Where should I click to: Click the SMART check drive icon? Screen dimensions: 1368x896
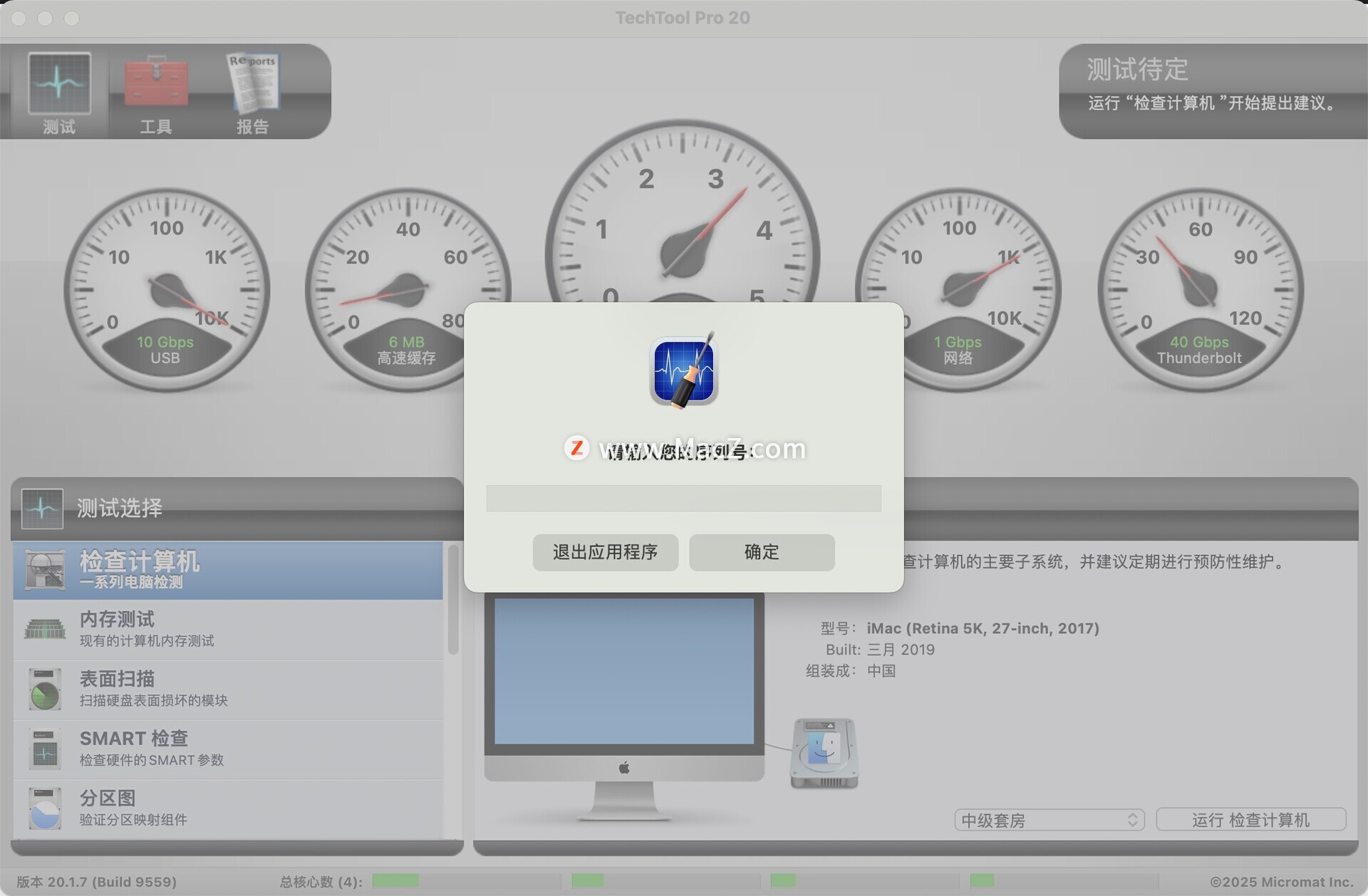tap(45, 749)
